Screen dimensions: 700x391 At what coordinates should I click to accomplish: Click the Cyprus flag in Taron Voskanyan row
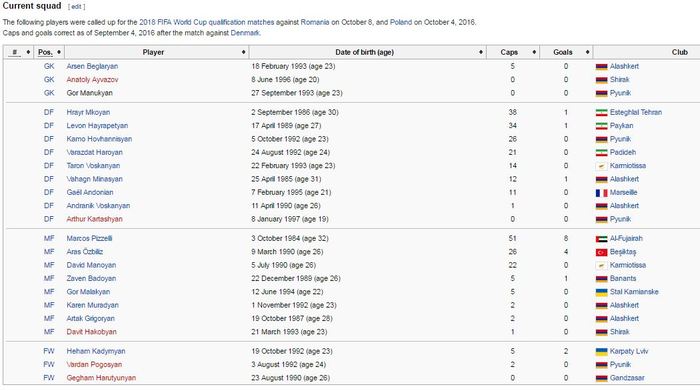601,166
